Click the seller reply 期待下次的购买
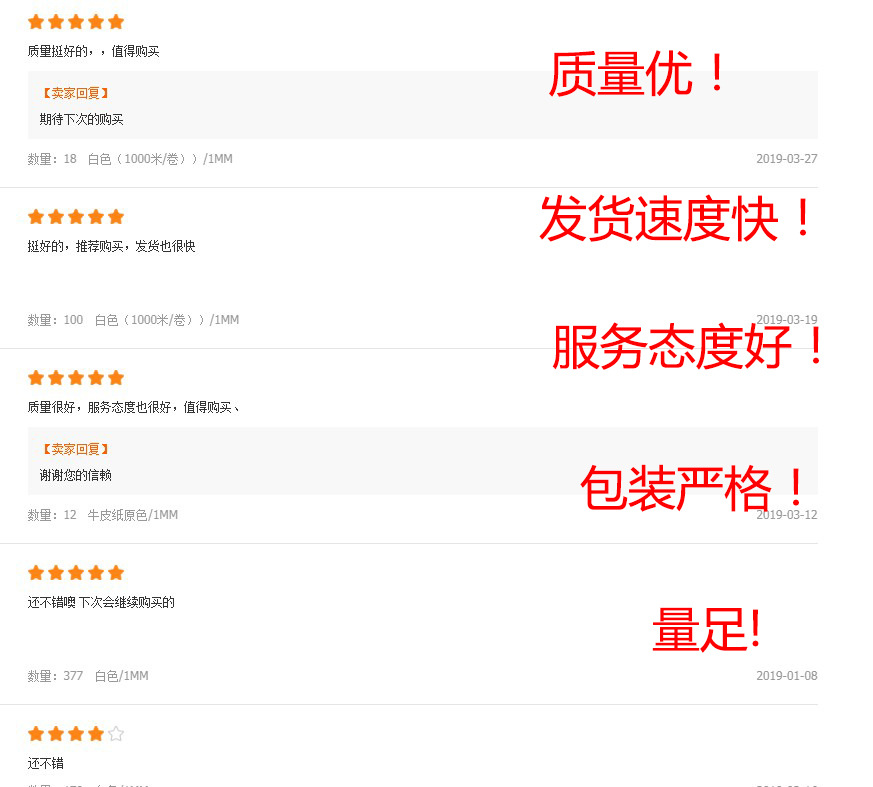The image size is (873, 787). coord(81,119)
